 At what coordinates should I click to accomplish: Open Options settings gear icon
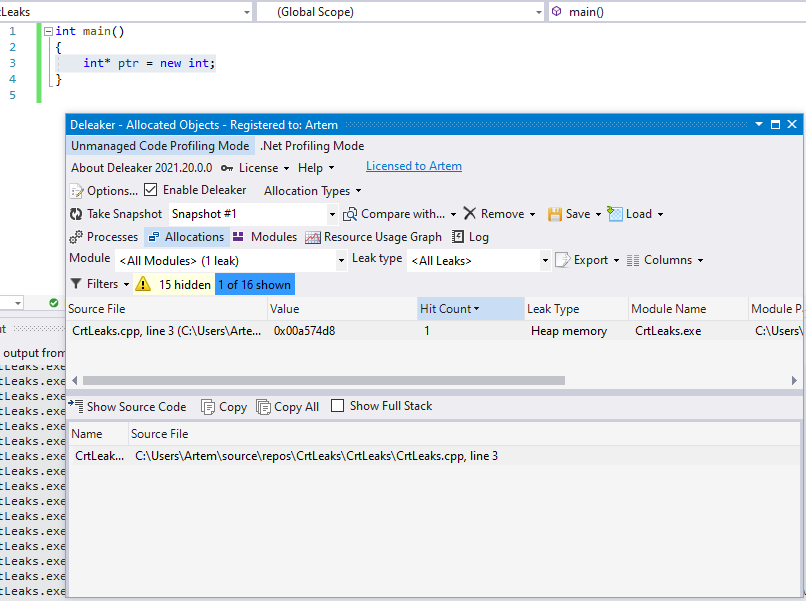click(77, 191)
